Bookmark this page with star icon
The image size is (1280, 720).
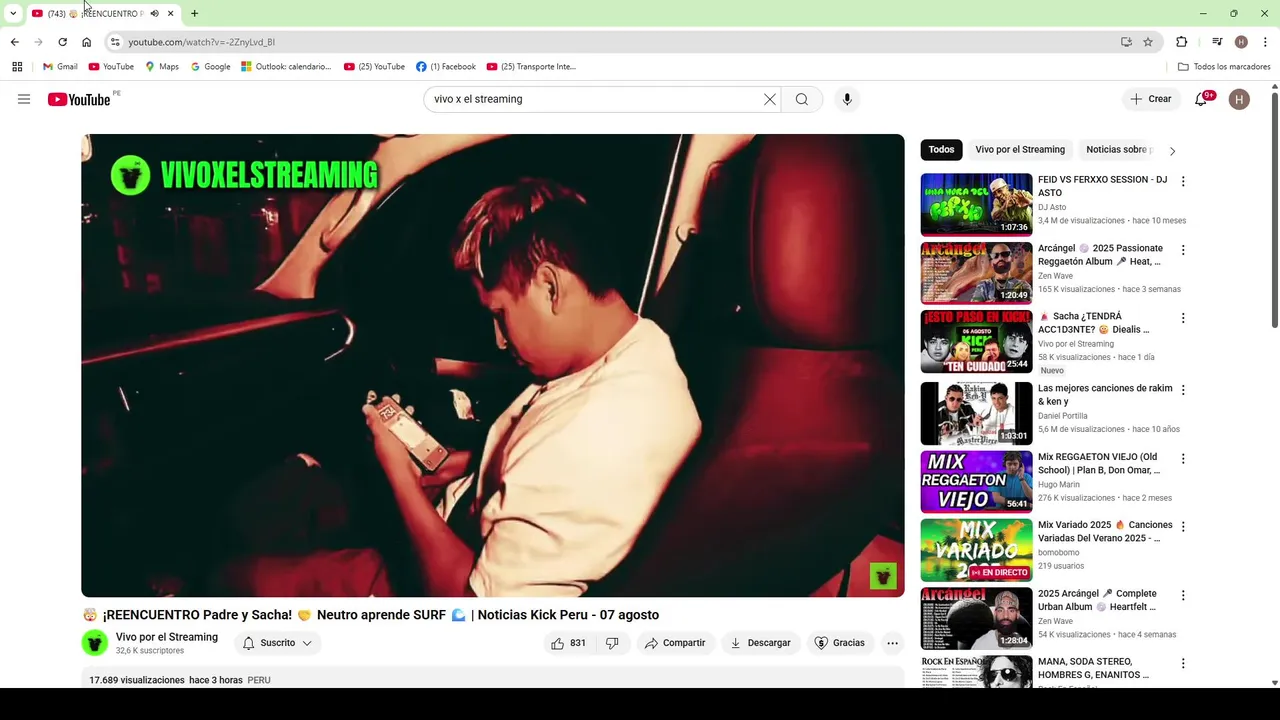point(1148,42)
